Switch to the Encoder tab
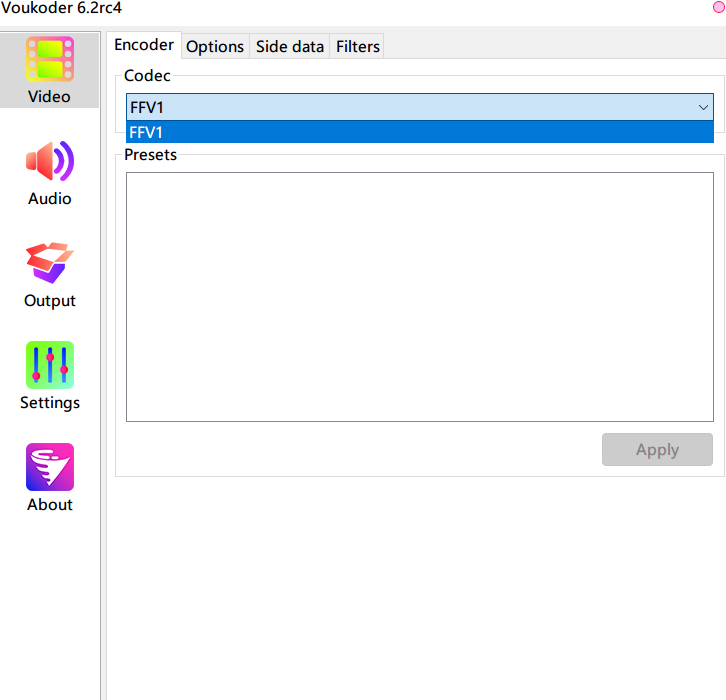Screen dimensions: 726x700 (x=144, y=45)
